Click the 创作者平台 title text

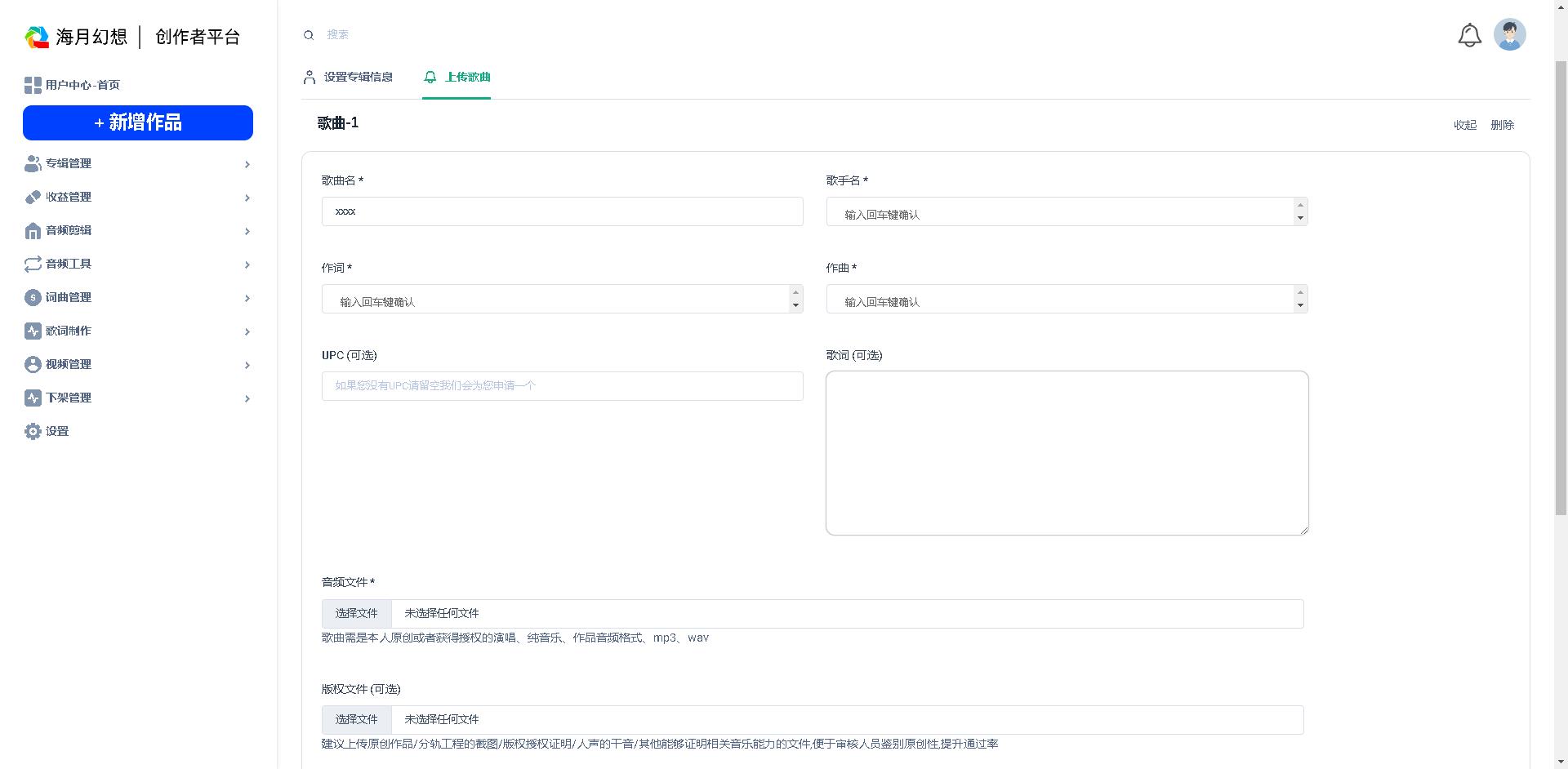point(198,37)
